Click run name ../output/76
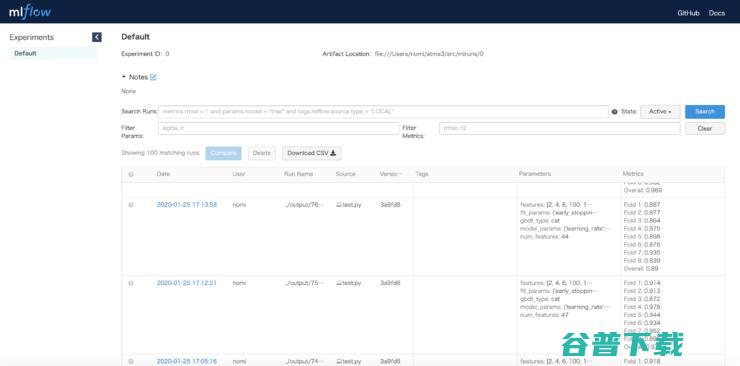The width and height of the screenshot is (740, 366). (x=304, y=205)
